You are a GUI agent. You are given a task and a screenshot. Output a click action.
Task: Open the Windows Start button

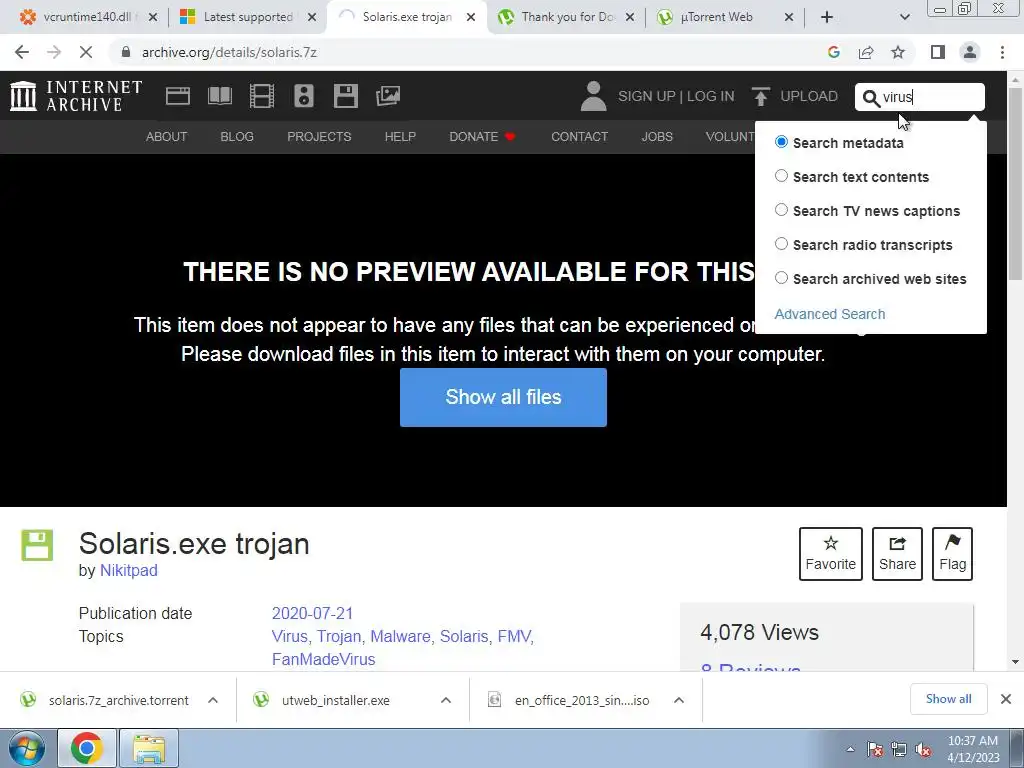(27, 748)
